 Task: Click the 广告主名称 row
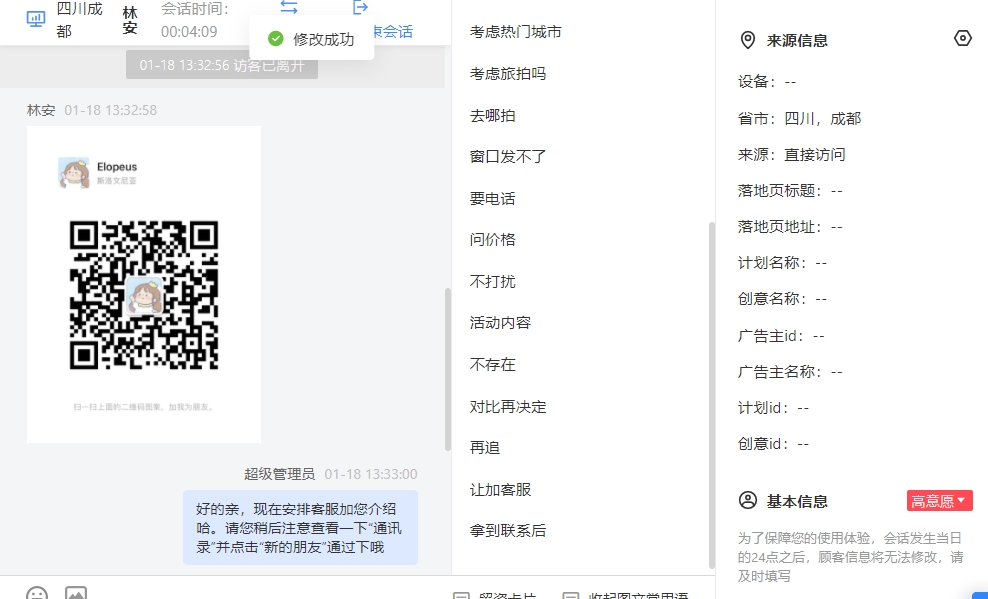coord(790,372)
